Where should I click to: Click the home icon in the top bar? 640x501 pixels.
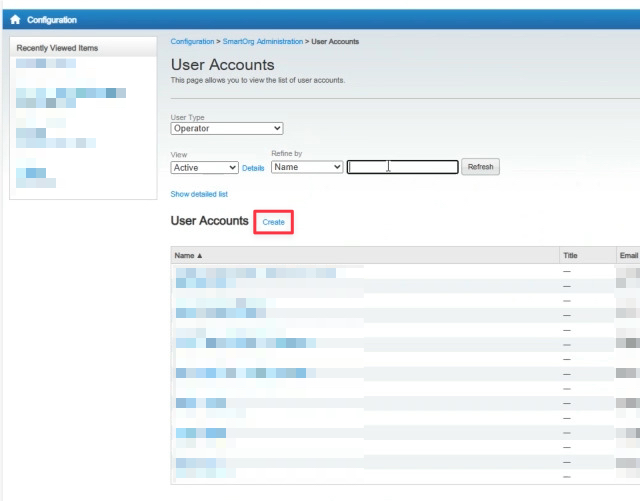(15, 20)
